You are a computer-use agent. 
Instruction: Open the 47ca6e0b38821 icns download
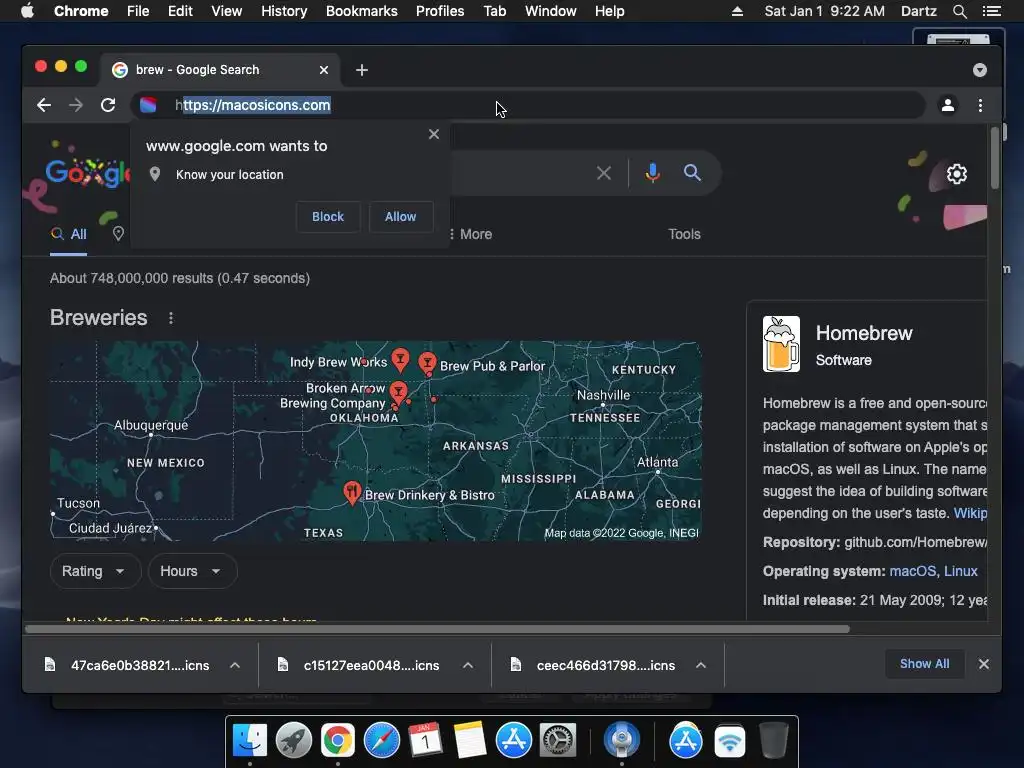(x=140, y=665)
